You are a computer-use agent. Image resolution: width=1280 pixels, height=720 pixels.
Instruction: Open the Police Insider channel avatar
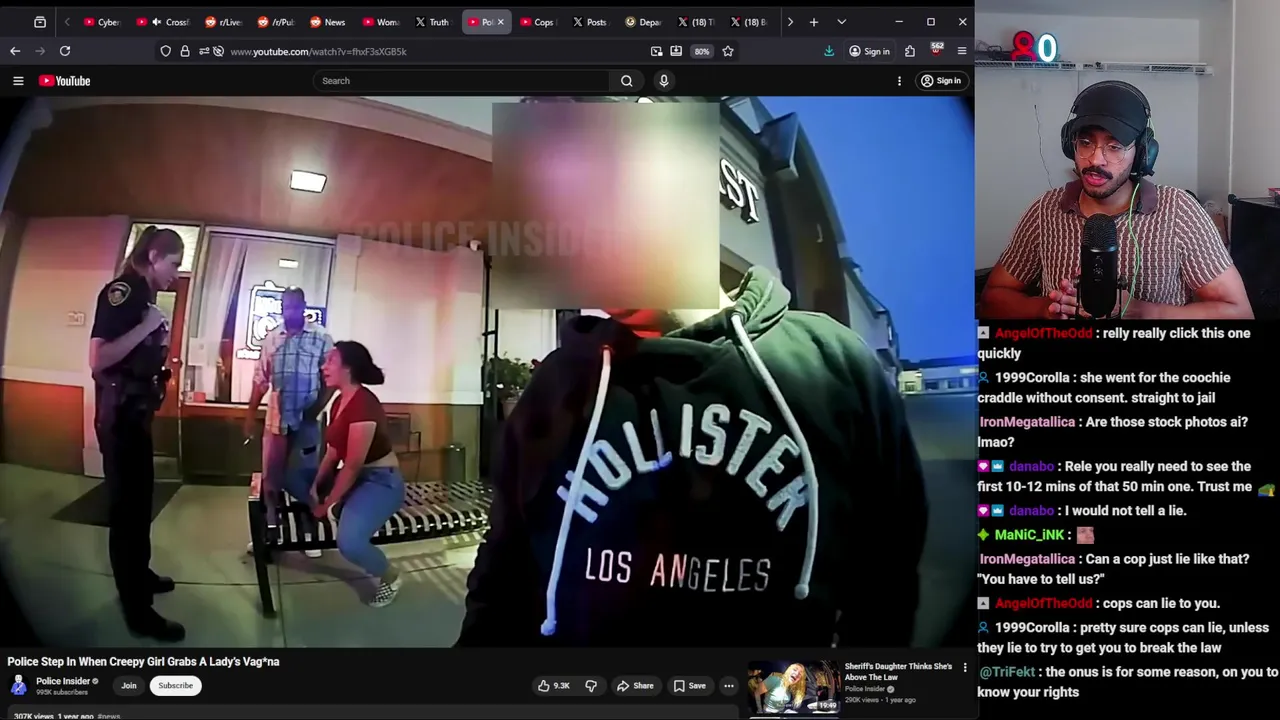click(x=19, y=685)
